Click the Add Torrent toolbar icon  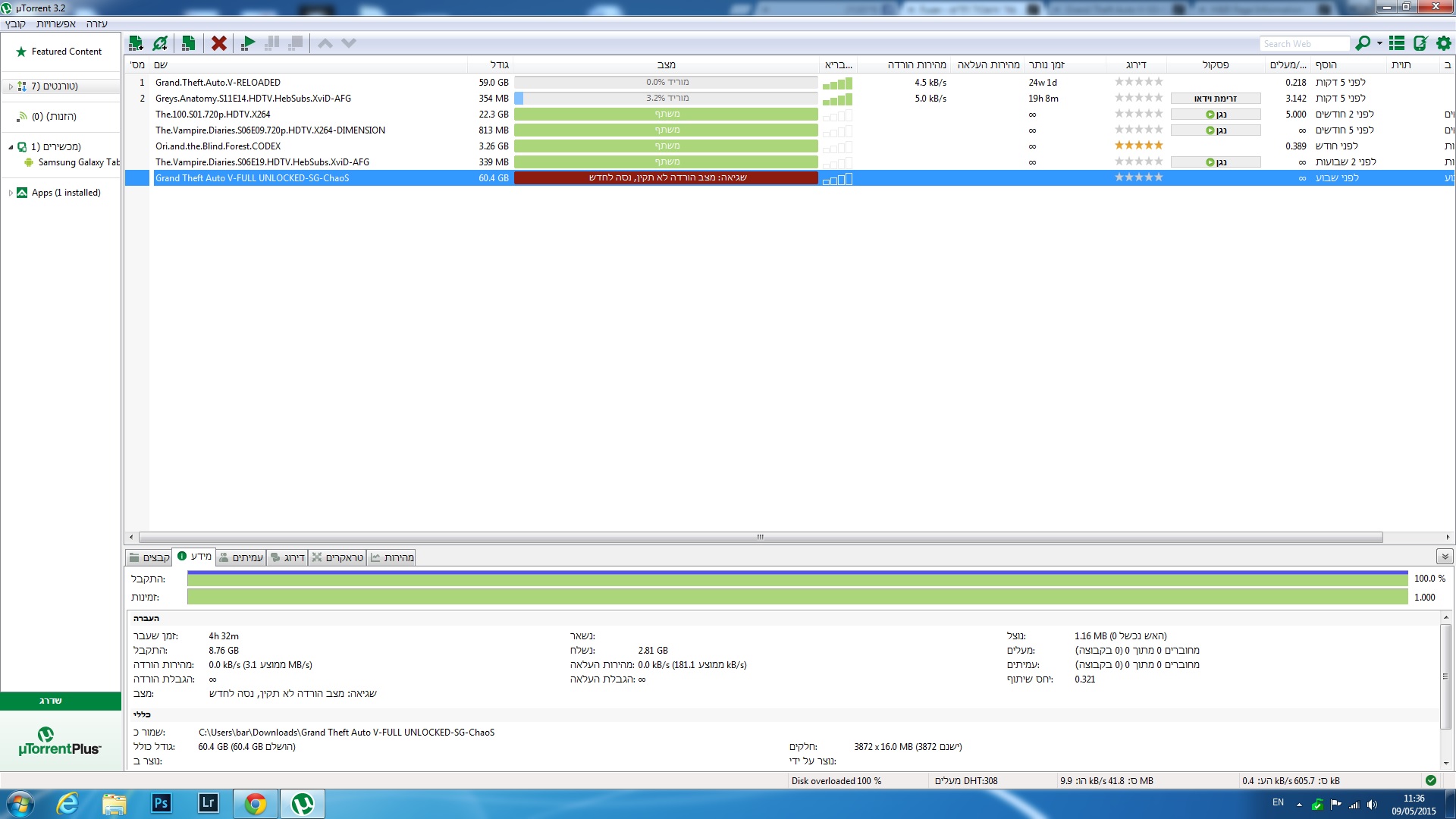point(136,43)
